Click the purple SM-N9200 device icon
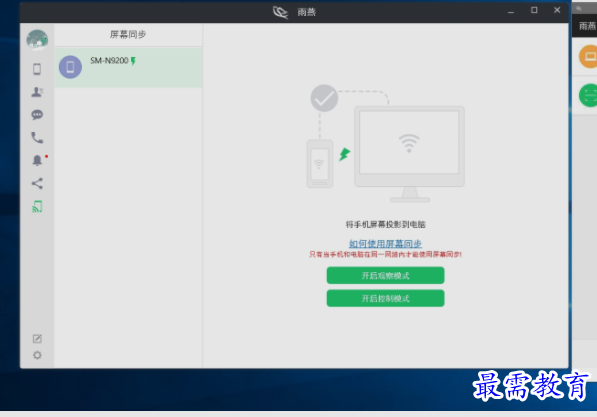Image resolution: width=597 pixels, height=417 pixels. [x=70, y=67]
